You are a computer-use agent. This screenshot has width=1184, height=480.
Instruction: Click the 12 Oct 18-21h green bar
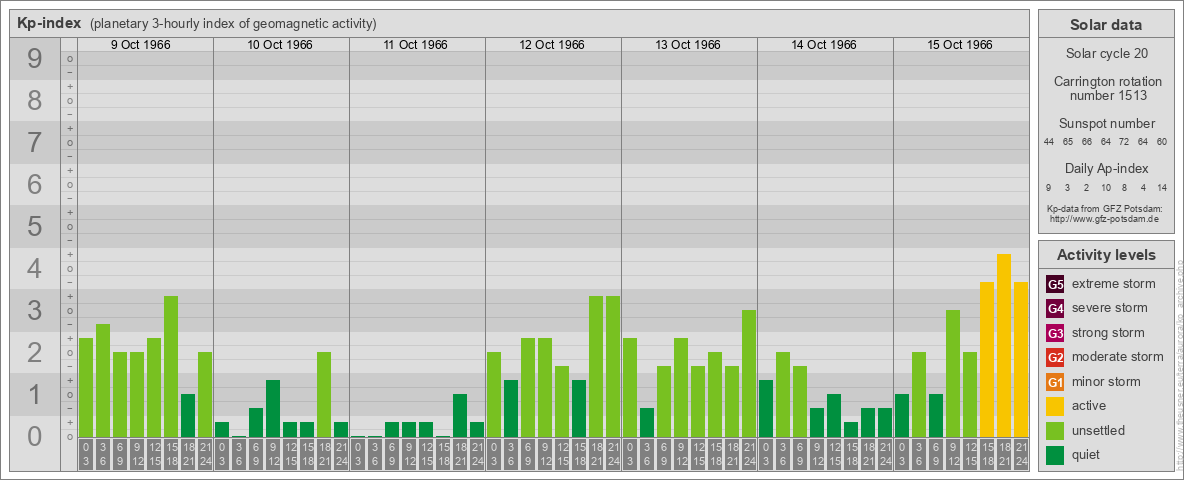click(x=596, y=367)
